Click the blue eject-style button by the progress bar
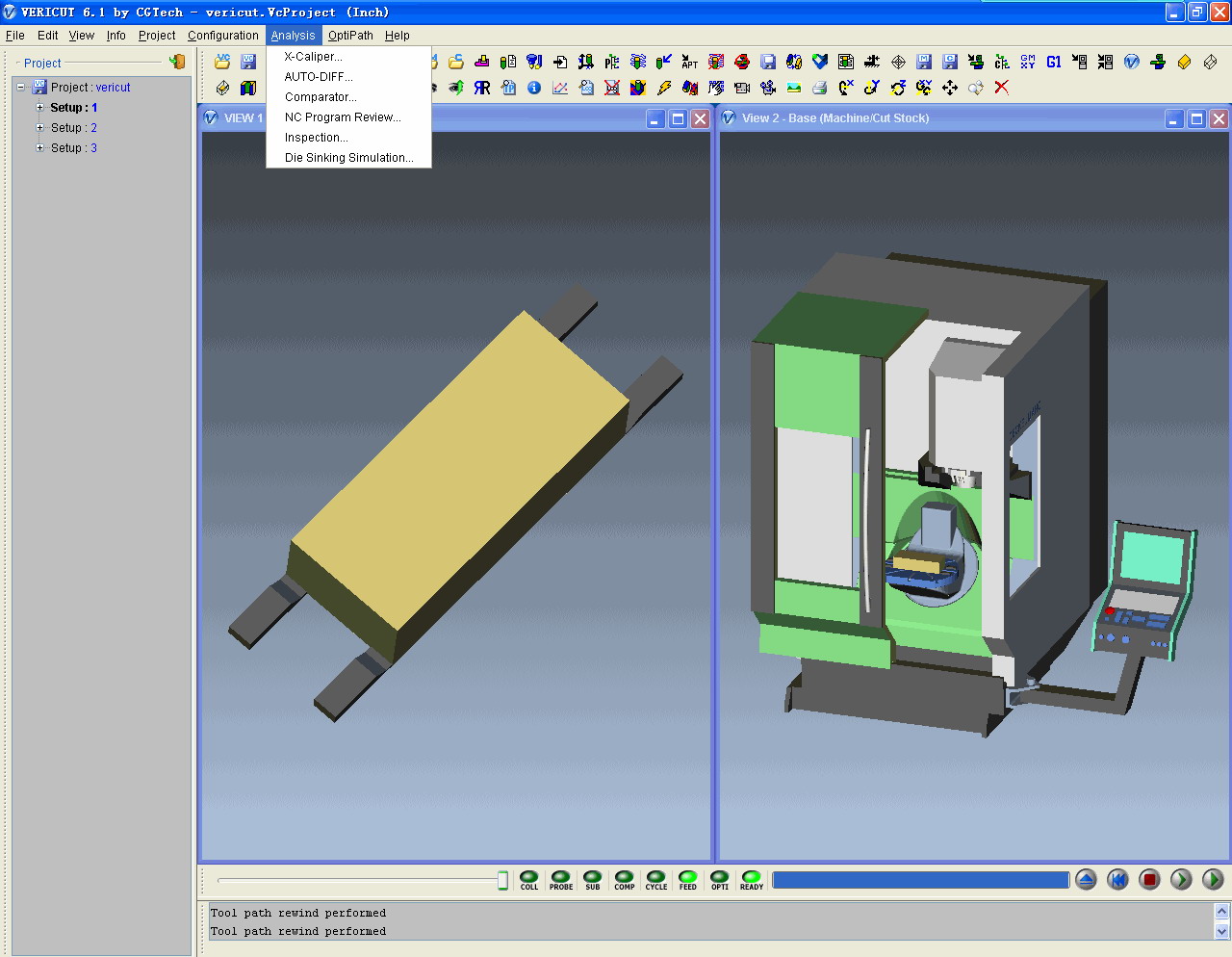Screen dimensions: 1232x957 click(1086, 879)
